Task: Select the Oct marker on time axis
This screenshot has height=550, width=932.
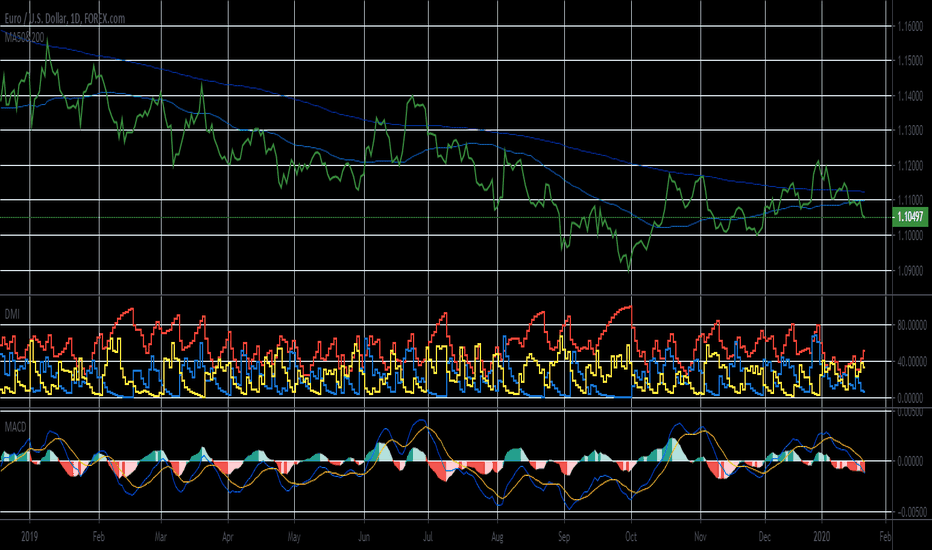Action: click(631, 536)
